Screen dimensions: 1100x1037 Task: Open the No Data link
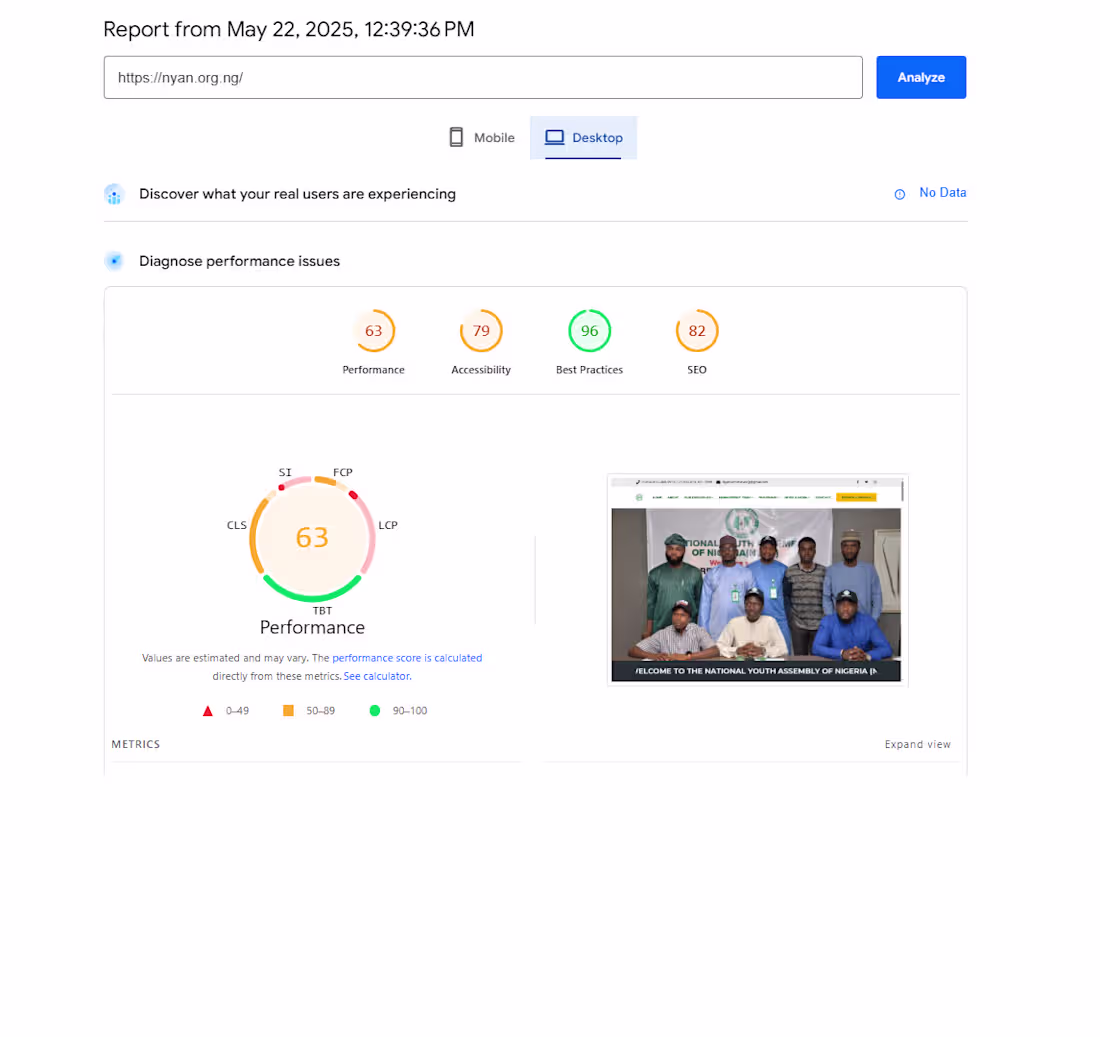point(942,192)
